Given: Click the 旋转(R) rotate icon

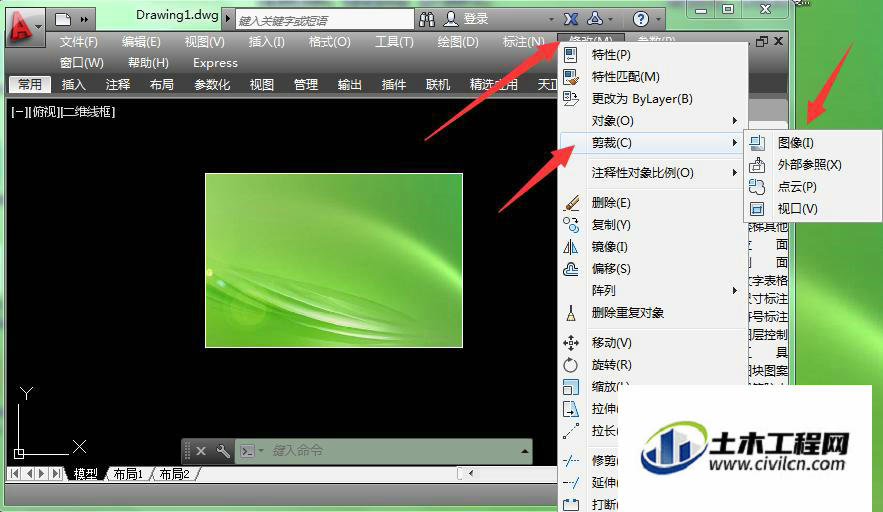Looking at the screenshot, I should point(570,364).
